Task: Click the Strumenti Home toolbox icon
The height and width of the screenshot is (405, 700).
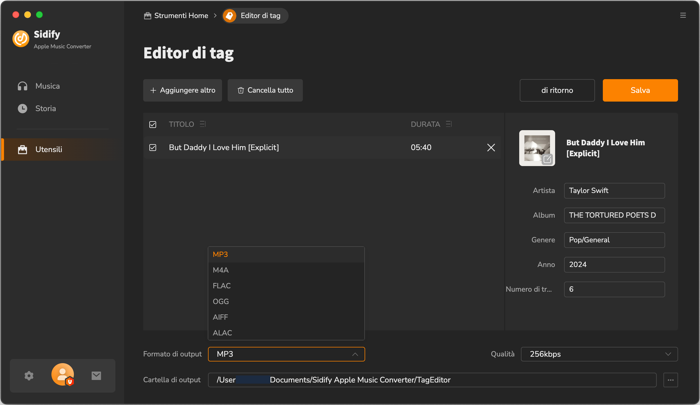Action: click(x=147, y=16)
